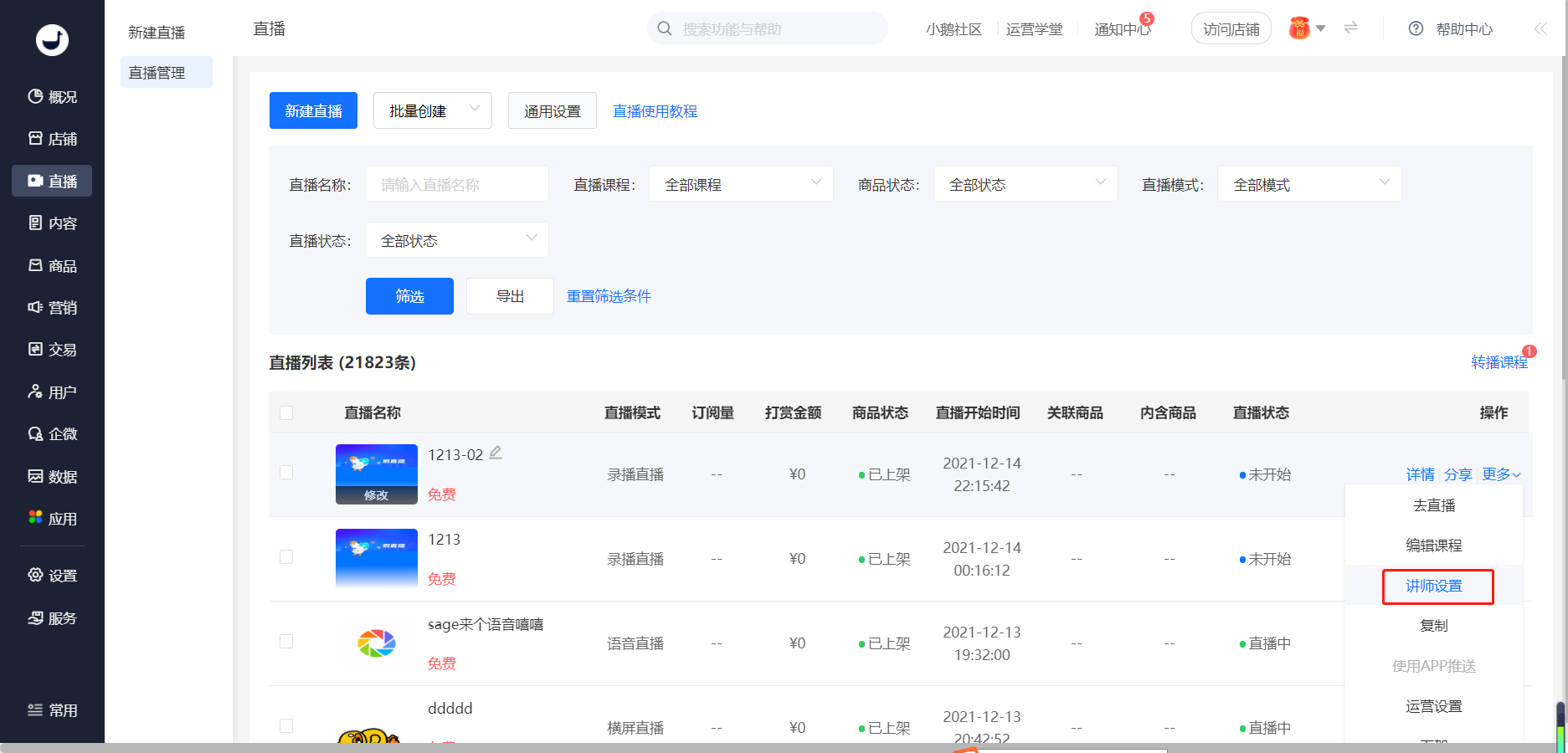This screenshot has height=753, width=1568.
Task: Click the user avatar icon in header
Action: (1299, 28)
